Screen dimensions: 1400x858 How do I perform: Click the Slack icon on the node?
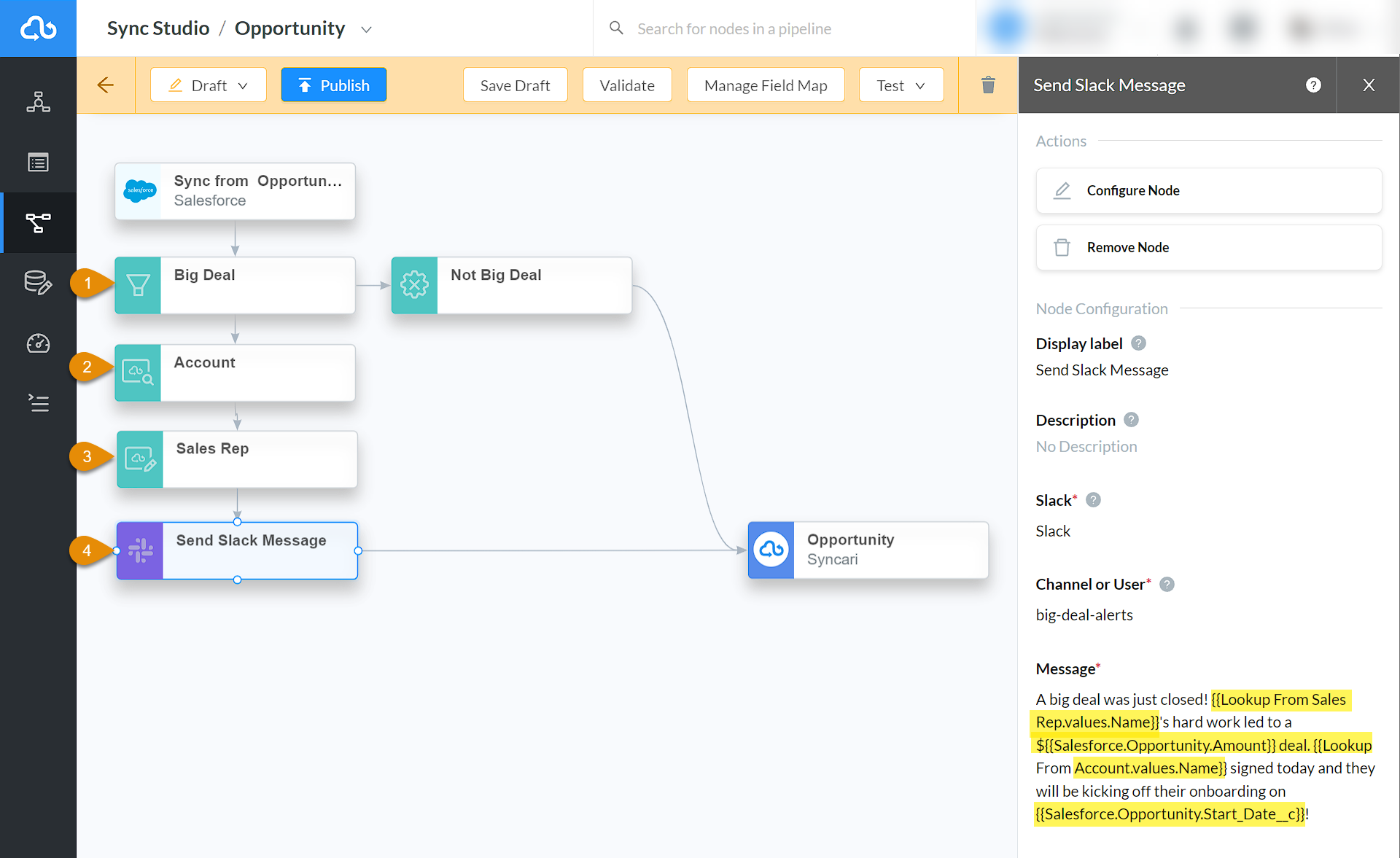140,550
